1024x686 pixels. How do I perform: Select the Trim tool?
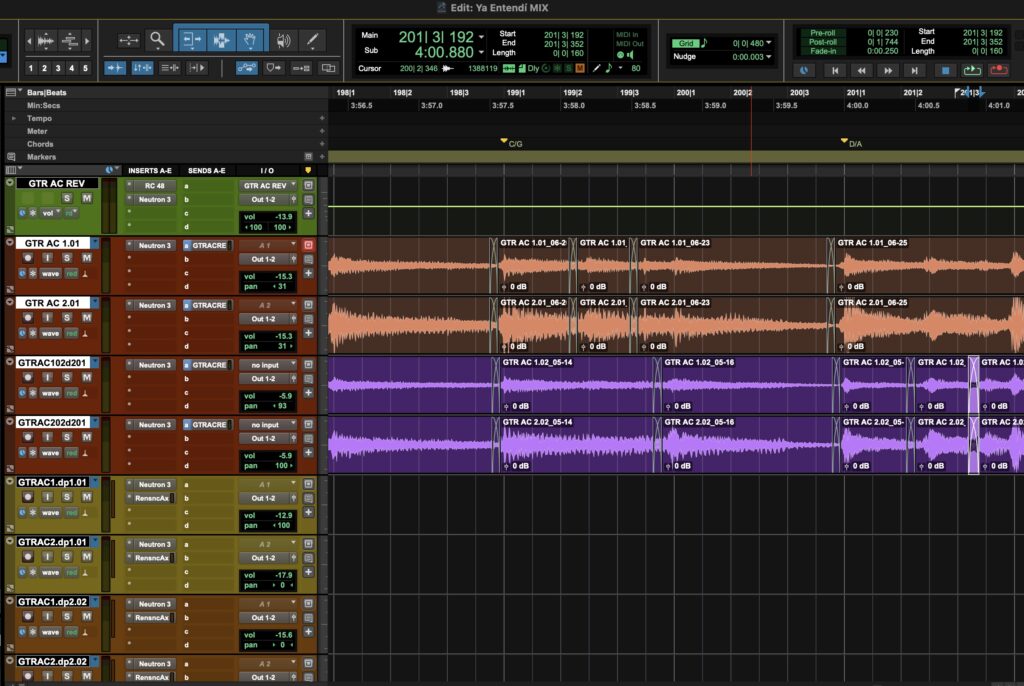point(191,41)
